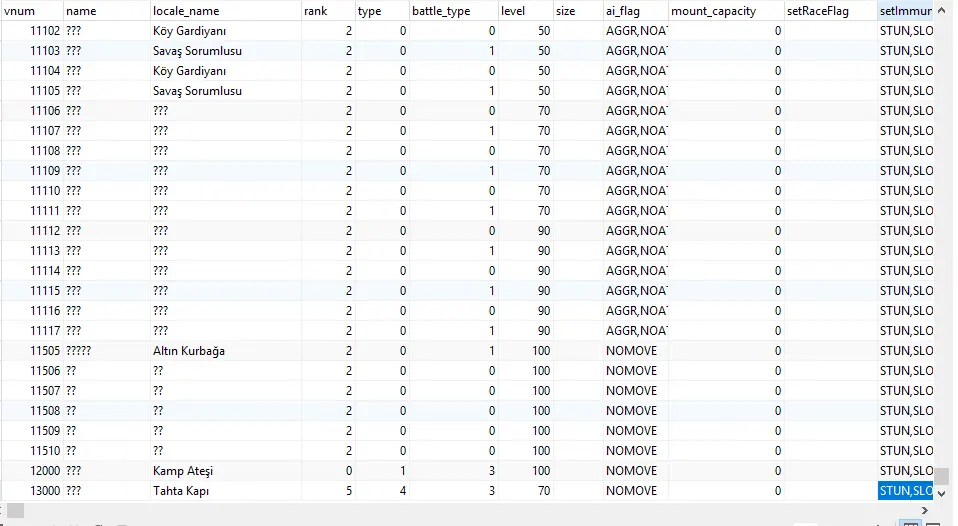The height and width of the screenshot is (526, 958).
Task: Click the vertical scrollbar thumb
Action: [x=941, y=474]
